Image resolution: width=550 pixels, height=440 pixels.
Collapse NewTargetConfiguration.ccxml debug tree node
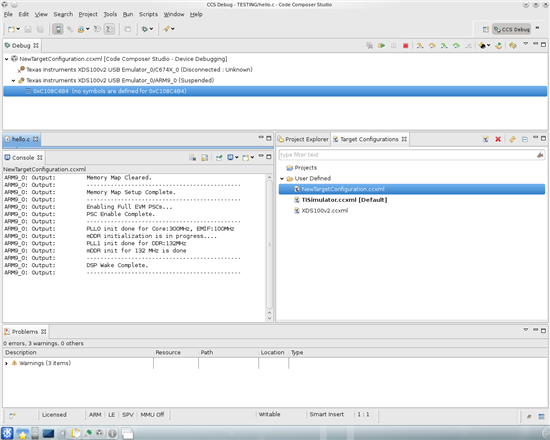click(7, 59)
